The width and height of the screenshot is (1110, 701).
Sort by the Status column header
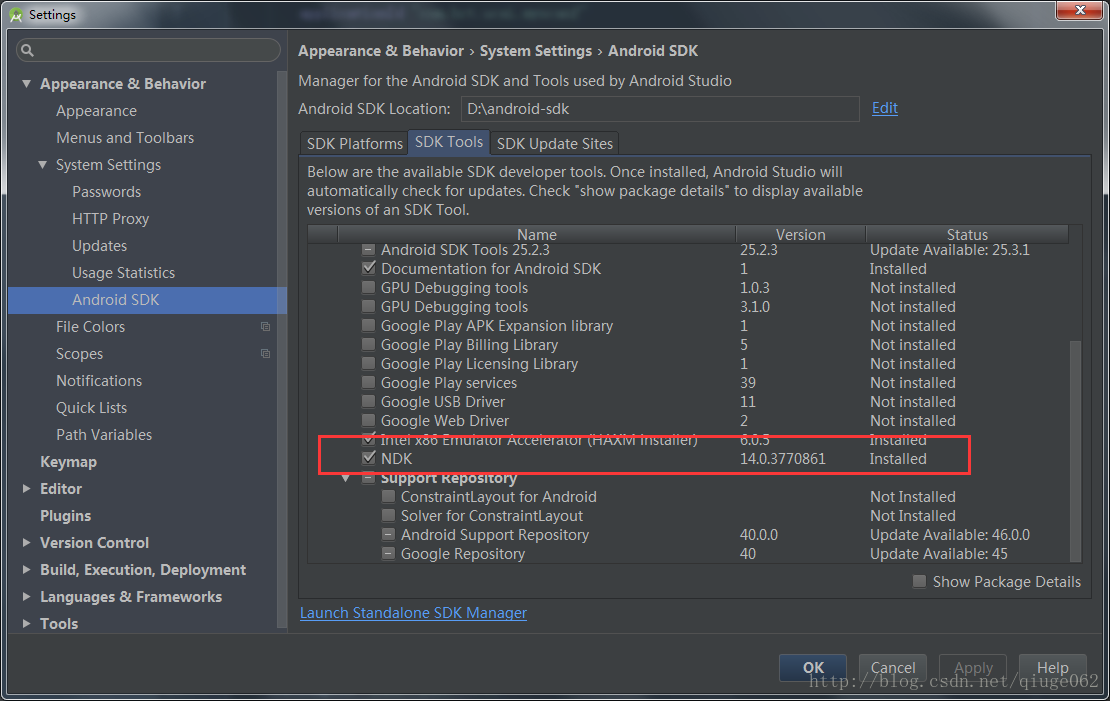click(967, 234)
